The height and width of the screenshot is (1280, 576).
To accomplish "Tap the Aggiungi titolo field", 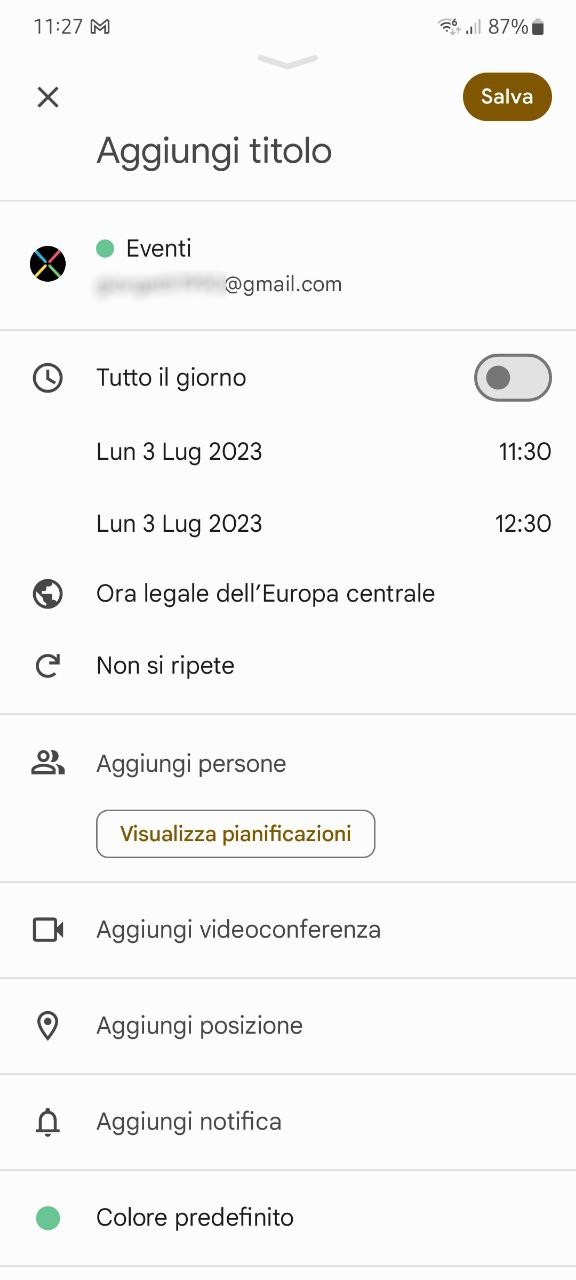I will 214,151.
